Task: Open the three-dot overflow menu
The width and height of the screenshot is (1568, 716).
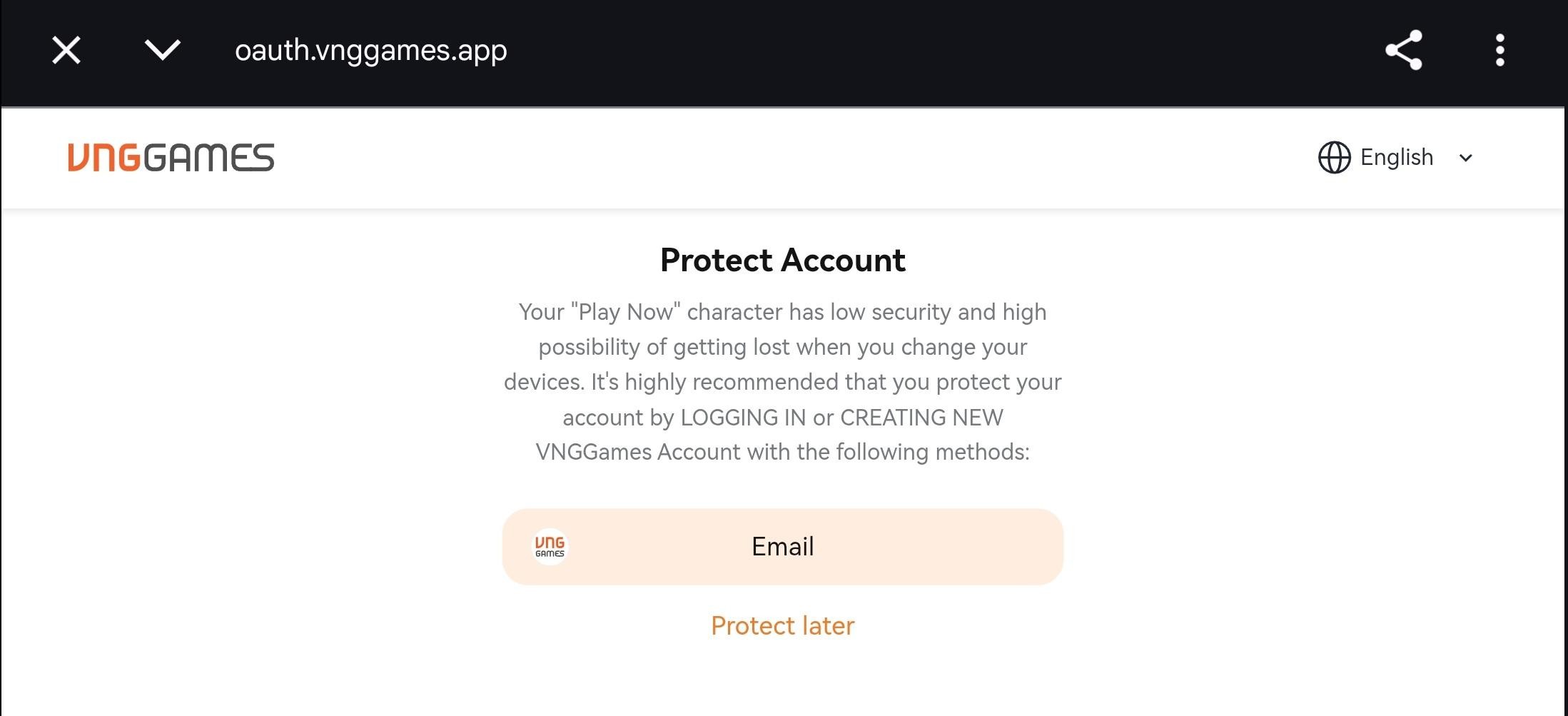Action: click(1499, 50)
